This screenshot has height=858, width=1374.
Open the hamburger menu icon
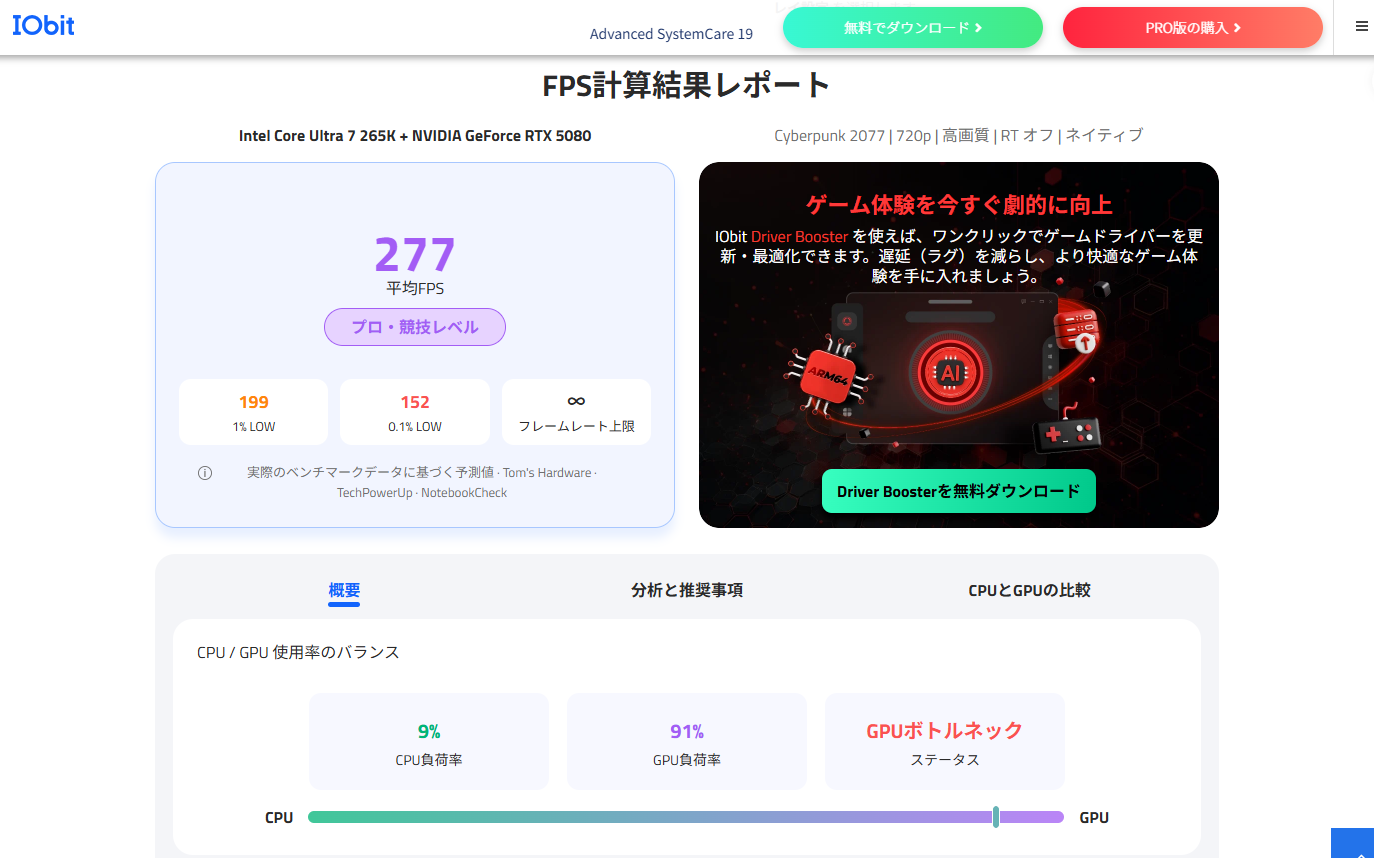(x=1361, y=27)
